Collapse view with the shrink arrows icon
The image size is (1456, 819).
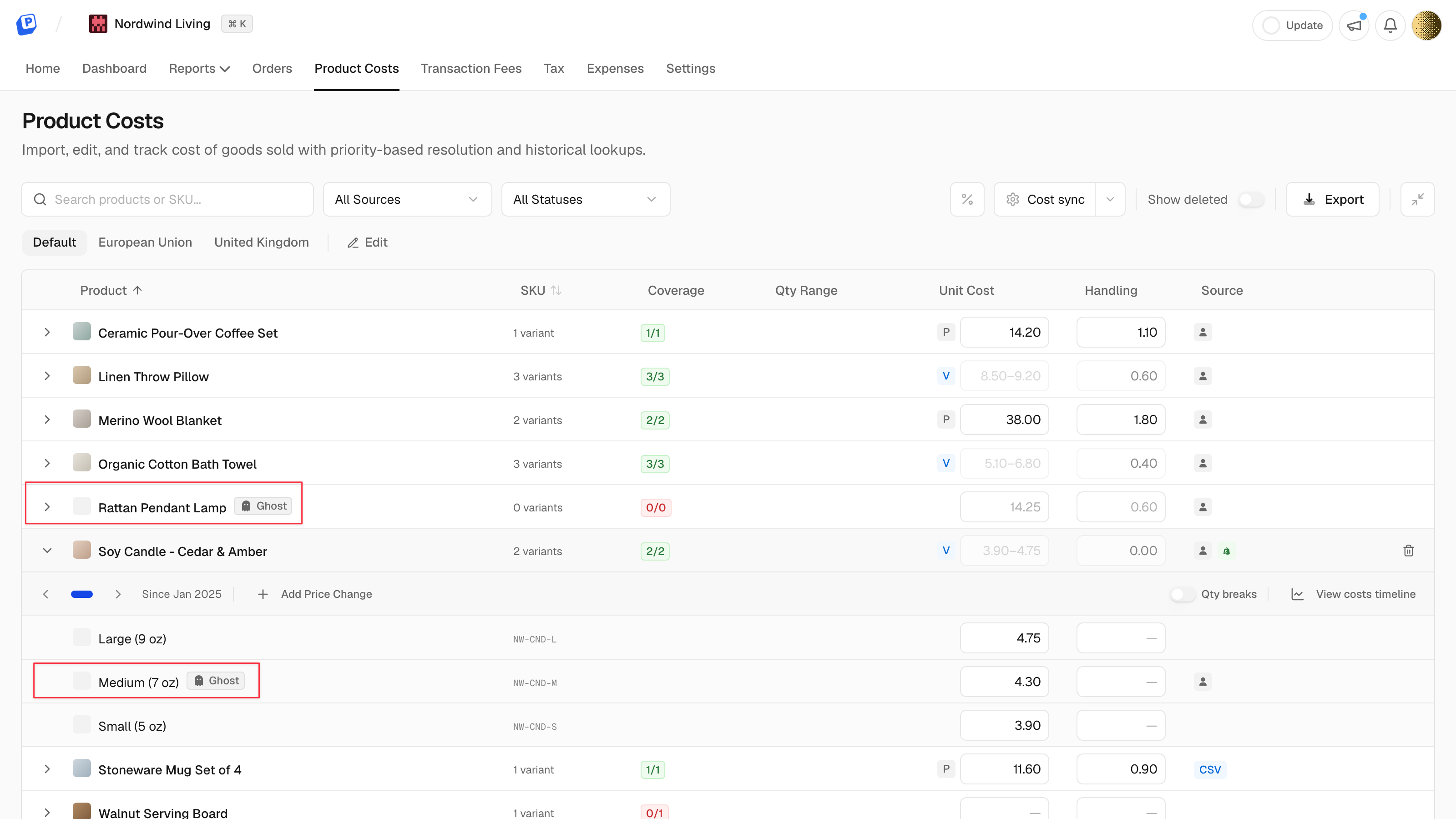pos(1418,200)
